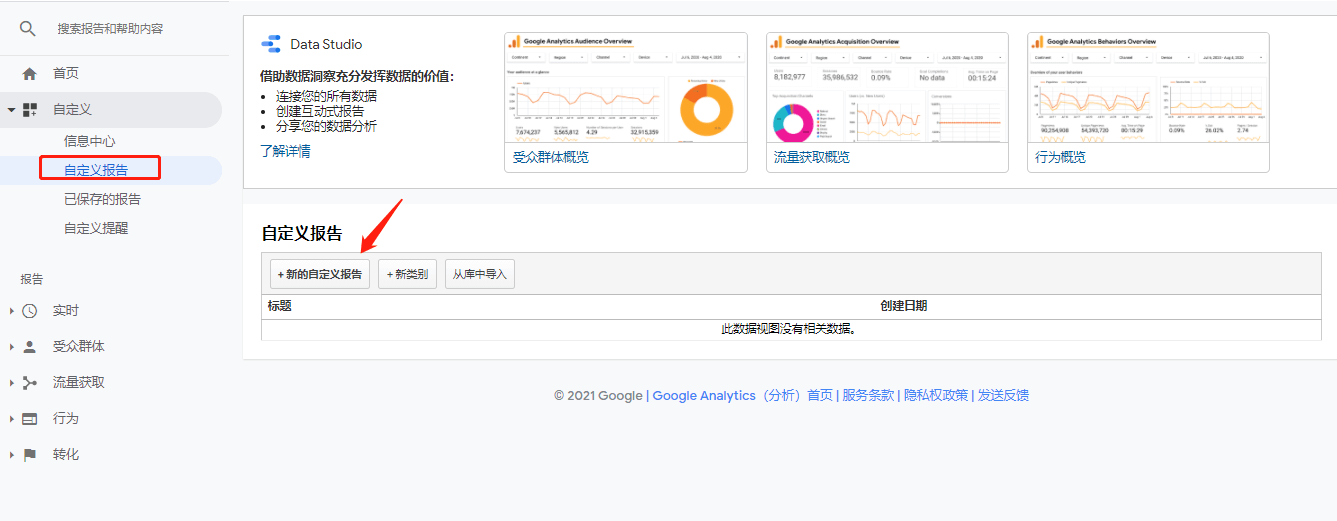Click the realtime clock icon

(30, 311)
